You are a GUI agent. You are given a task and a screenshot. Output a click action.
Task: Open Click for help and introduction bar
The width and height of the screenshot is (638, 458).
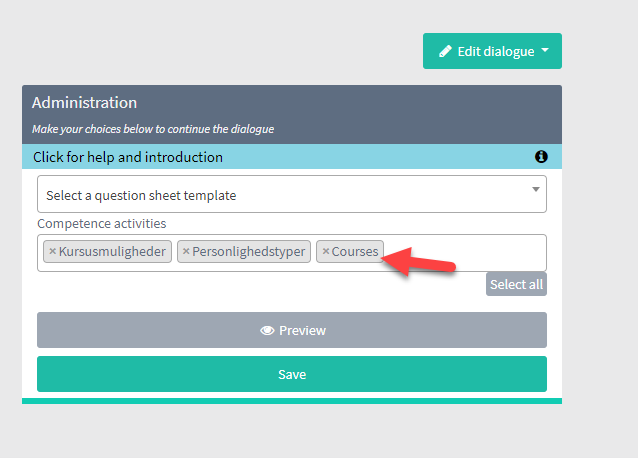point(292,157)
